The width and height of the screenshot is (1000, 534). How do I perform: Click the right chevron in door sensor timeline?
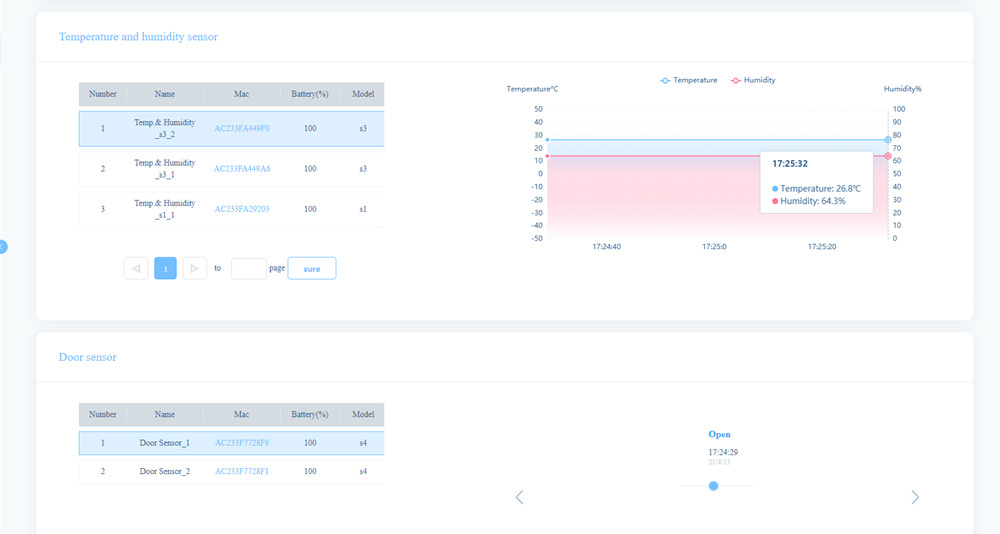[x=915, y=497]
